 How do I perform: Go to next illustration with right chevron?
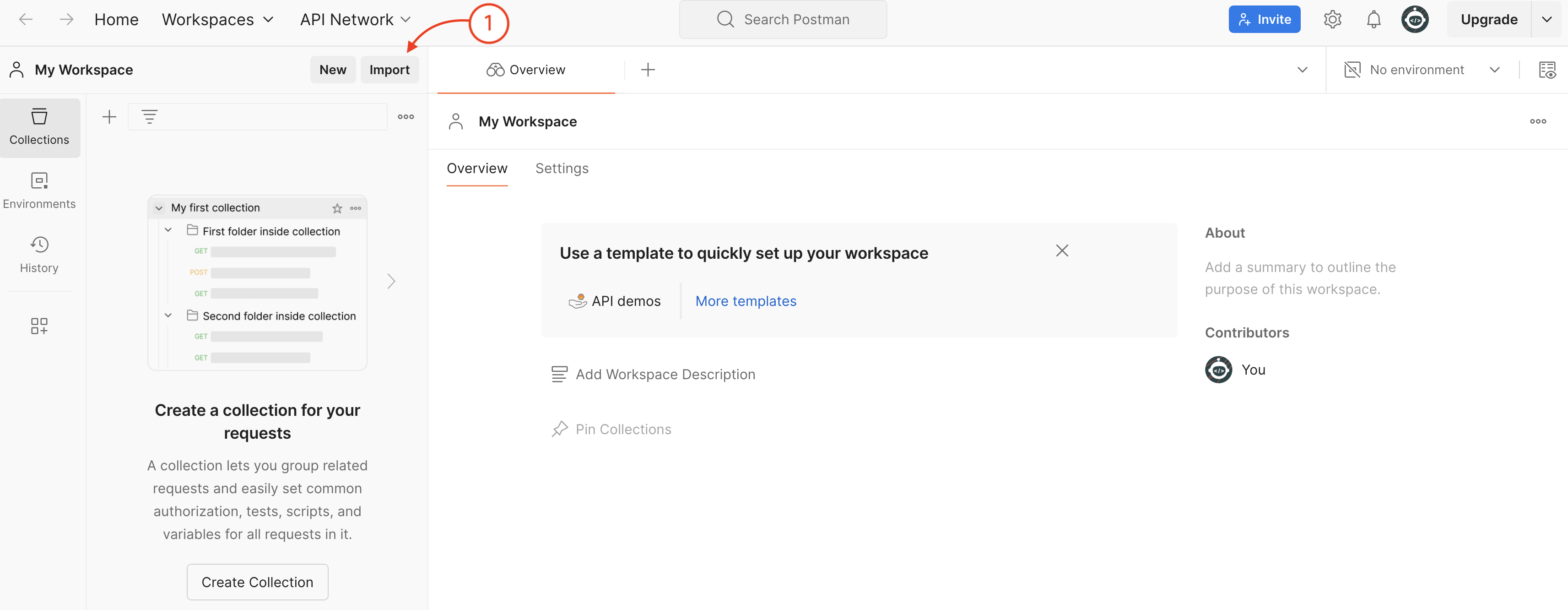(x=391, y=281)
